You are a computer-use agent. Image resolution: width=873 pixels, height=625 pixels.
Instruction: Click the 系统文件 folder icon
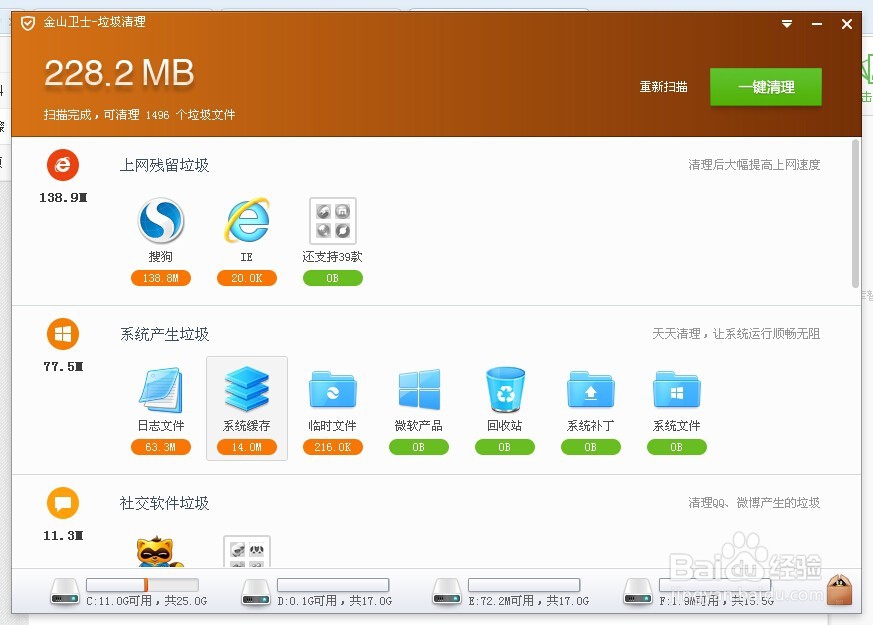coord(676,390)
